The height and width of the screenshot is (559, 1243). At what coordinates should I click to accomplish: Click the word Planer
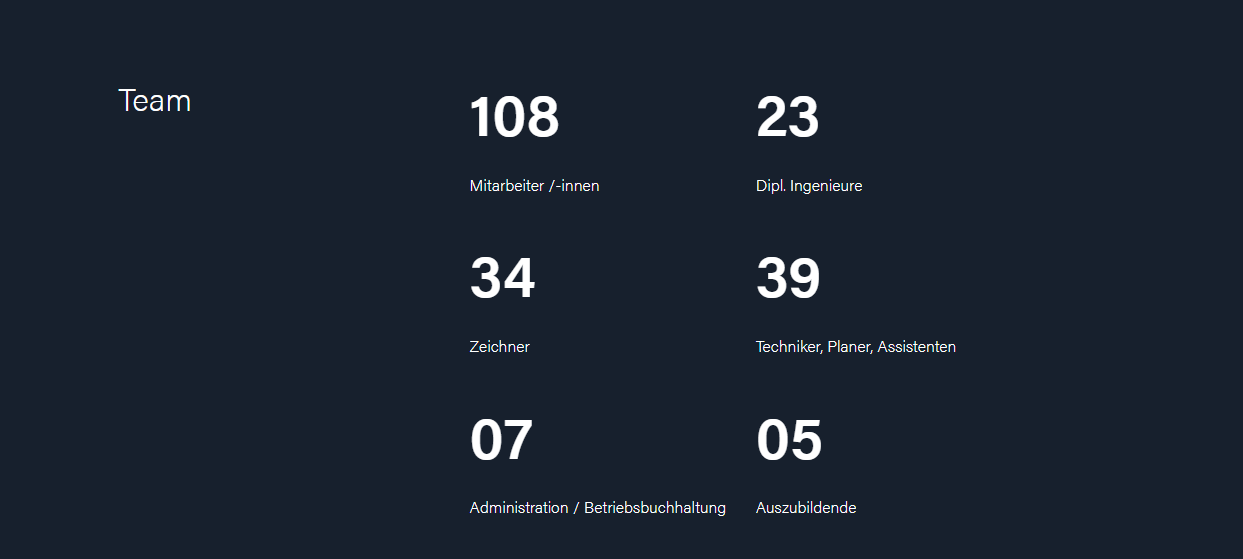point(850,347)
